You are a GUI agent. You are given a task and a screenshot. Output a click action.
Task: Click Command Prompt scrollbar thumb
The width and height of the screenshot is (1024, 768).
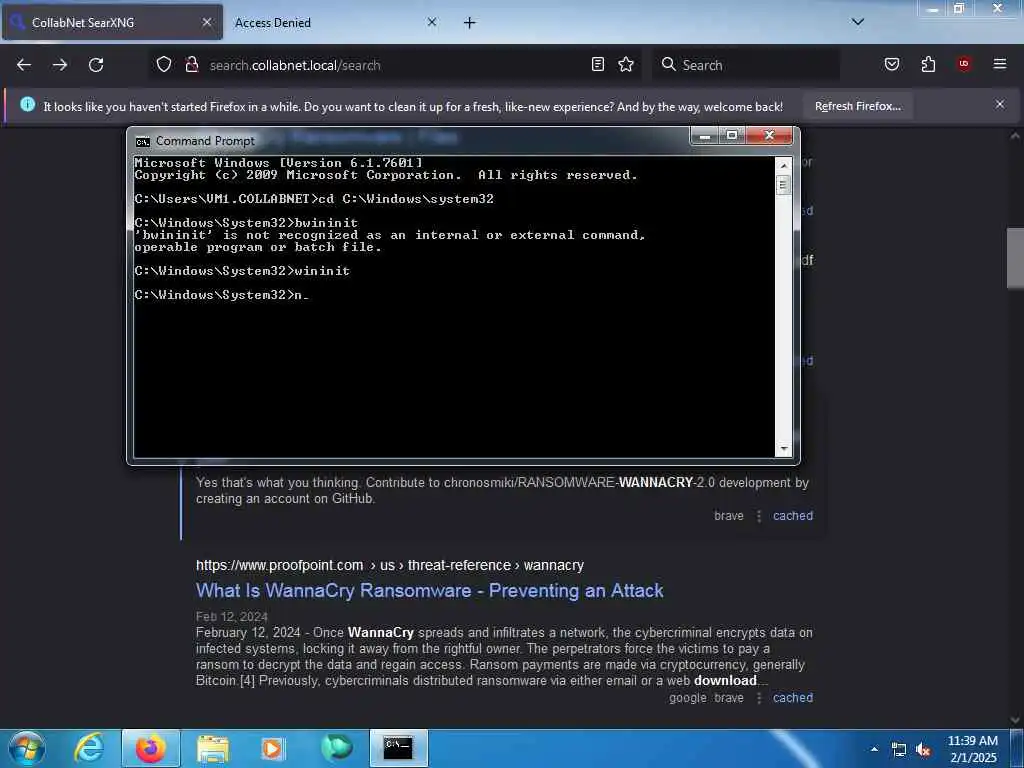[783, 185]
